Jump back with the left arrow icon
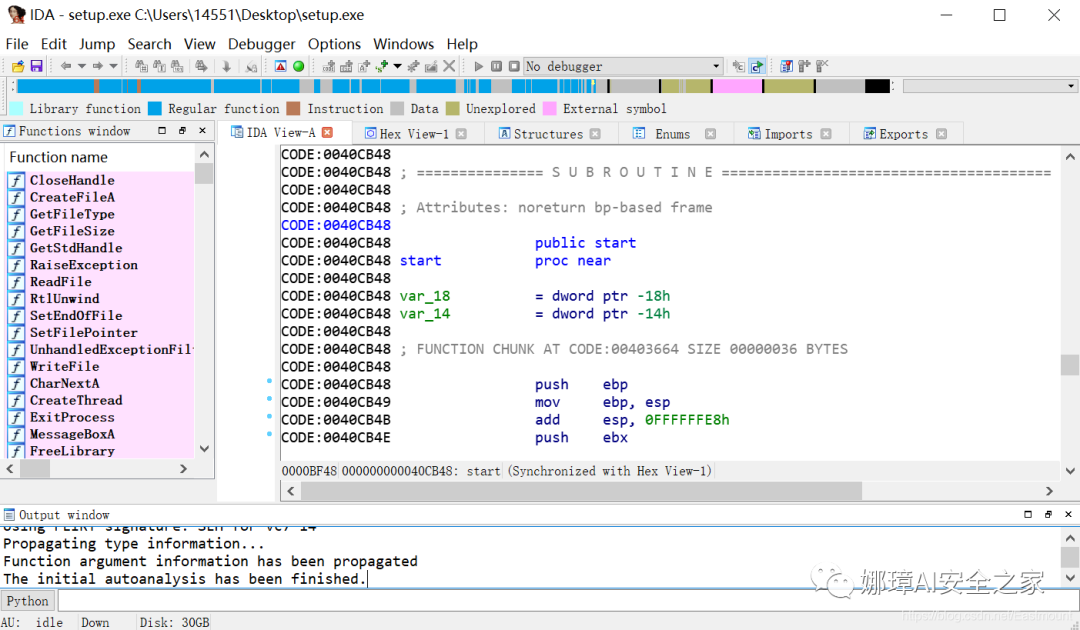Image resolution: width=1080 pixels, height=630 pixels. [65, 66]
